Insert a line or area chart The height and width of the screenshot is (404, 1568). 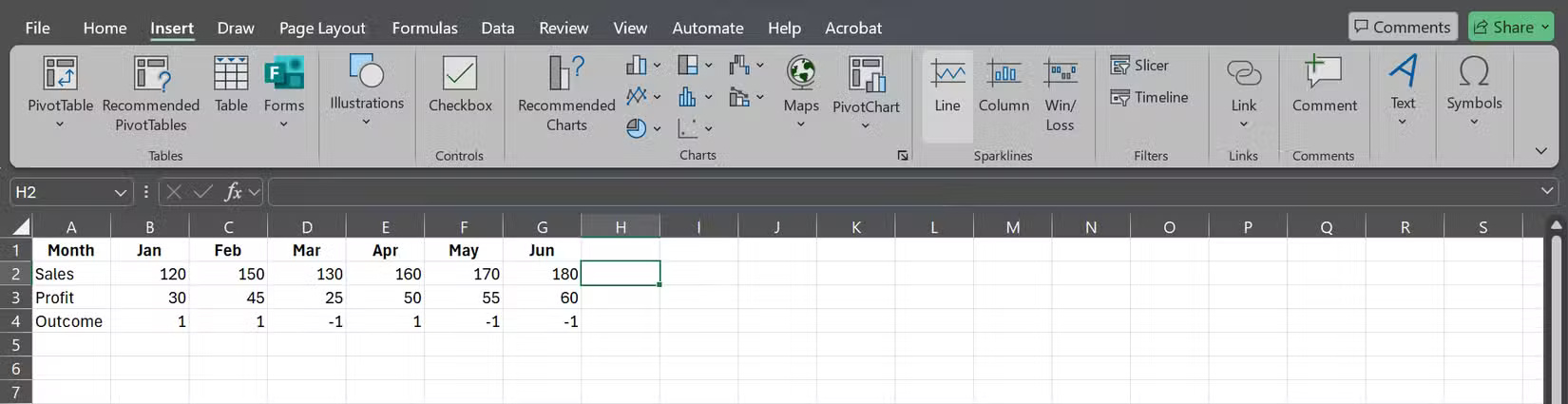[x=637, y=97]
